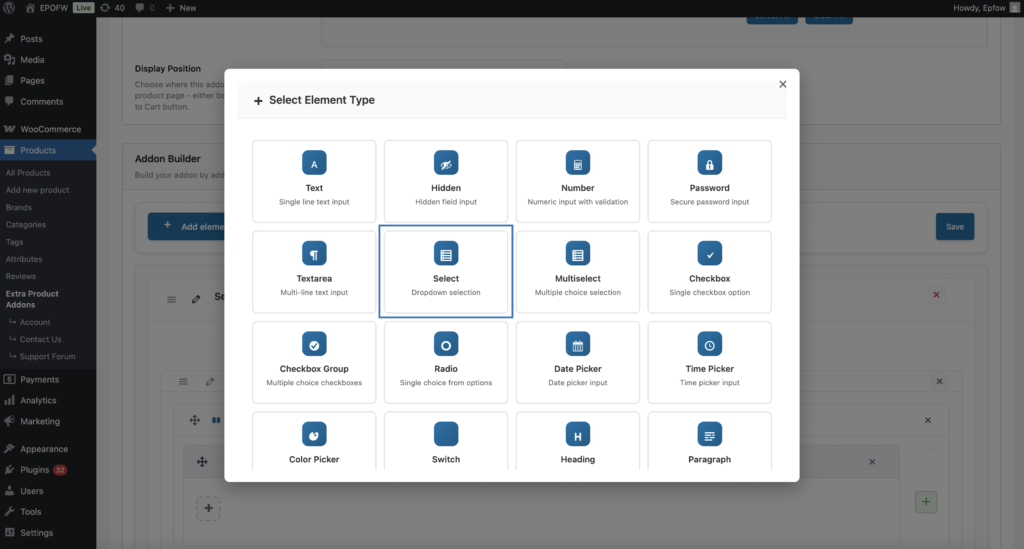Choose the Heading element icon

tap(578, 435)
